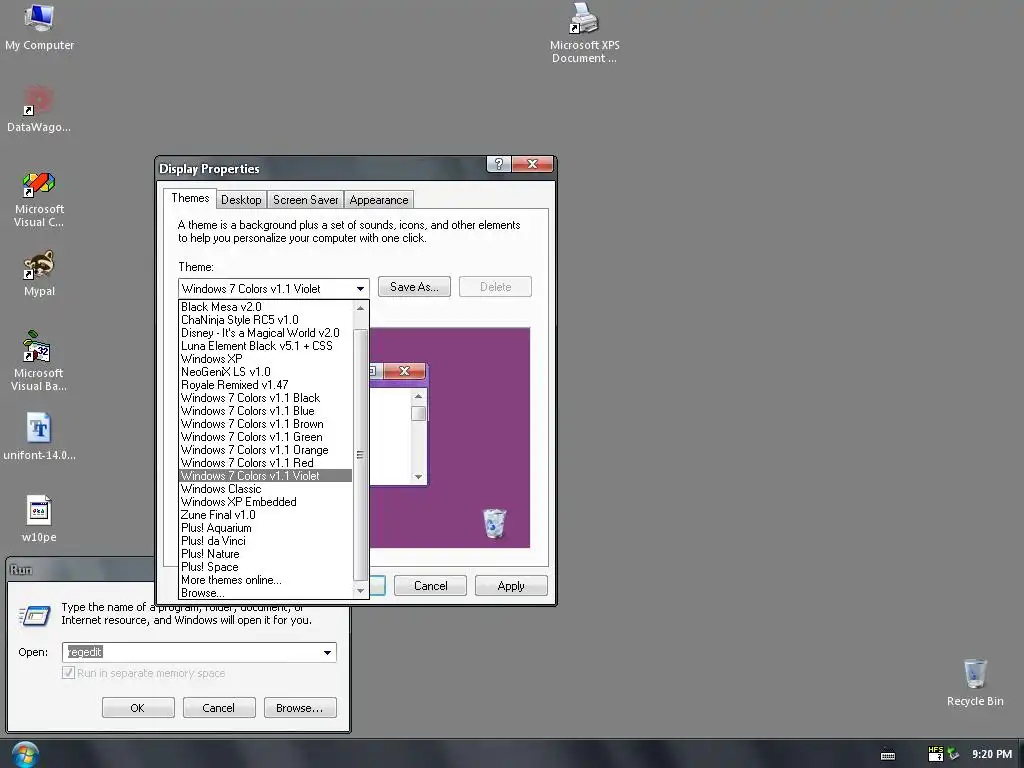Select Windows 7 Colors v1.1 Blue
This screenshot has width=1024, height=768.
pyautogui.click(x=265, y=411)
